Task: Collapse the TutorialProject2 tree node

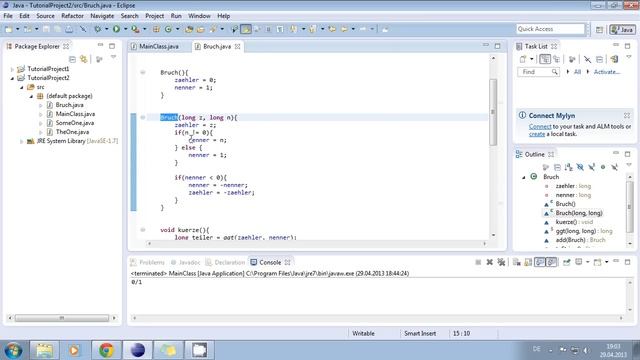Action: coord(12,78)
